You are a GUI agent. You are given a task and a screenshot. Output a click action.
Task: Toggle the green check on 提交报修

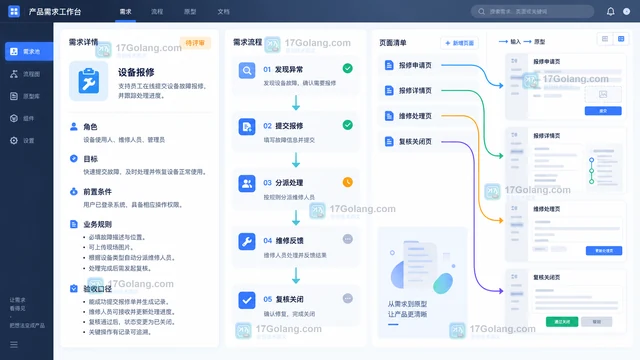click(348, 125)
